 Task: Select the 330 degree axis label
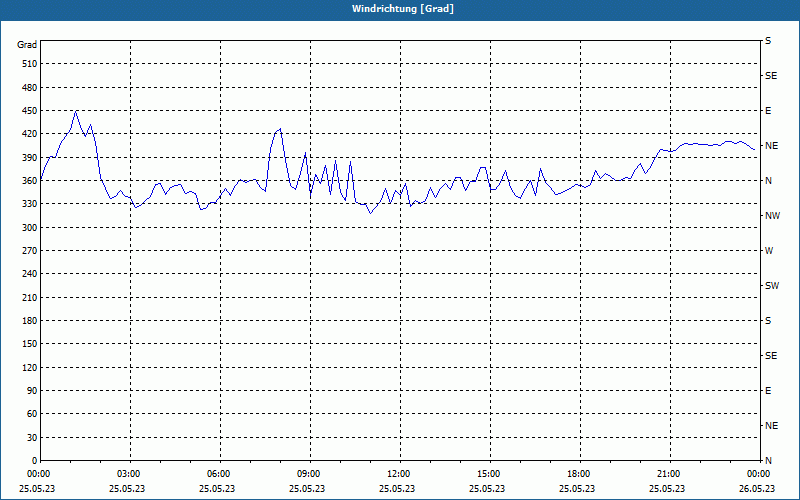pyautogui.click(x=30, y=204)
